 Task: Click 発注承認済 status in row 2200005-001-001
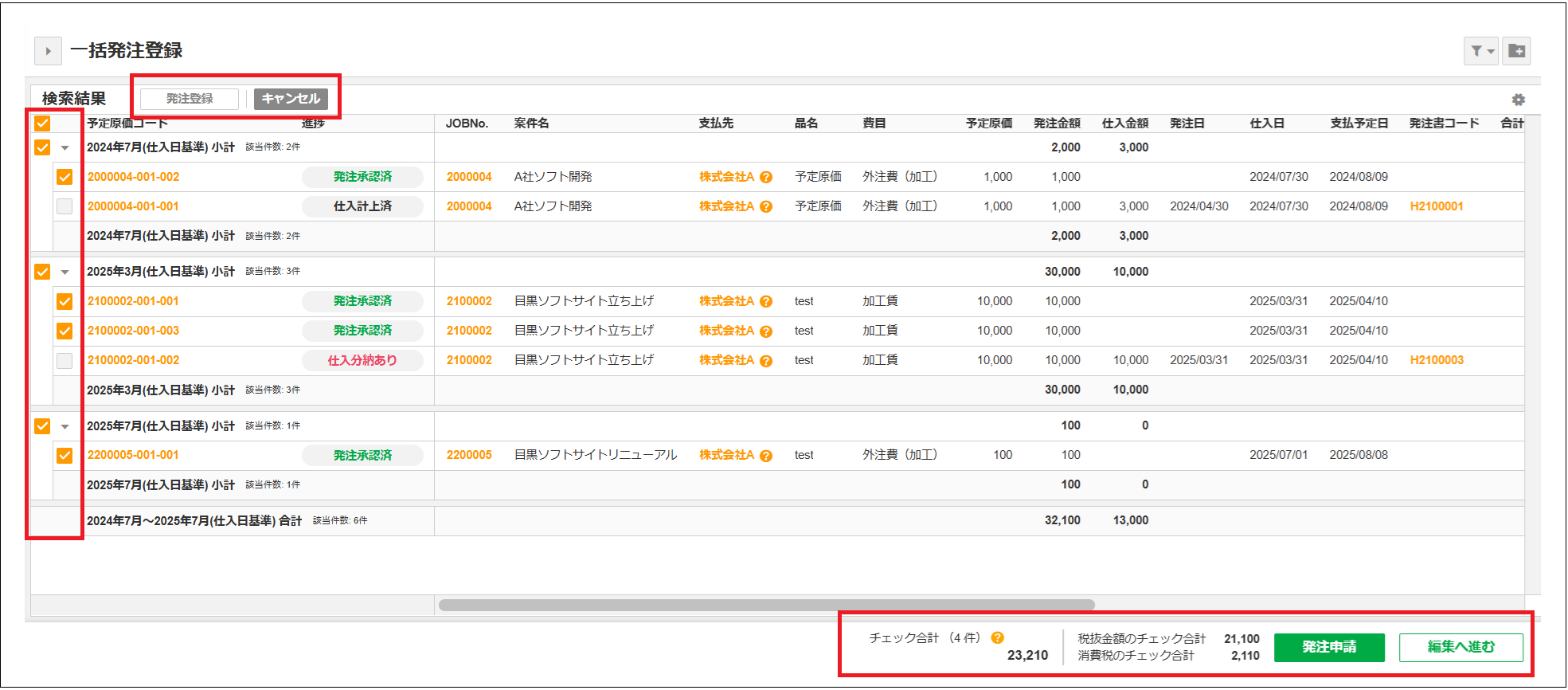tap(362, 455)
